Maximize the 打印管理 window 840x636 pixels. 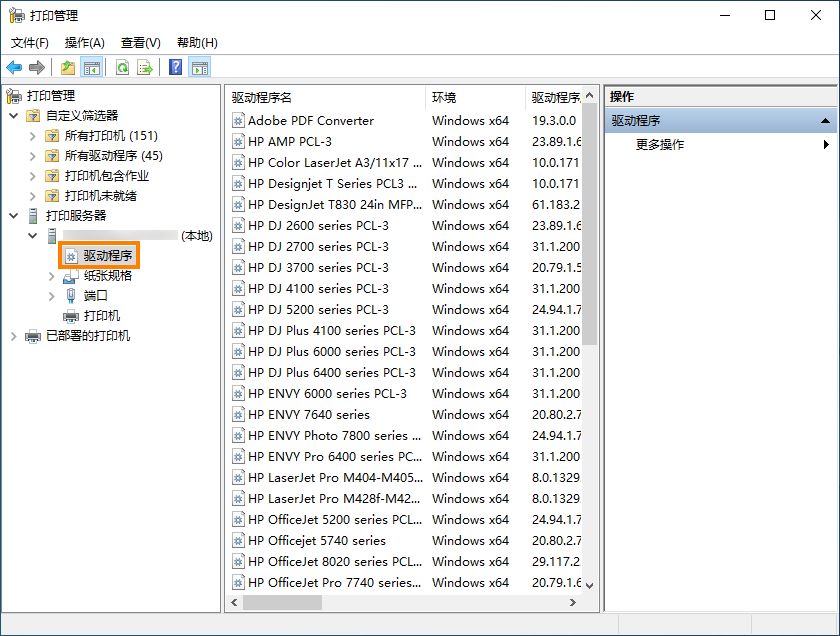pyautogui.click(x=770, y=15)
